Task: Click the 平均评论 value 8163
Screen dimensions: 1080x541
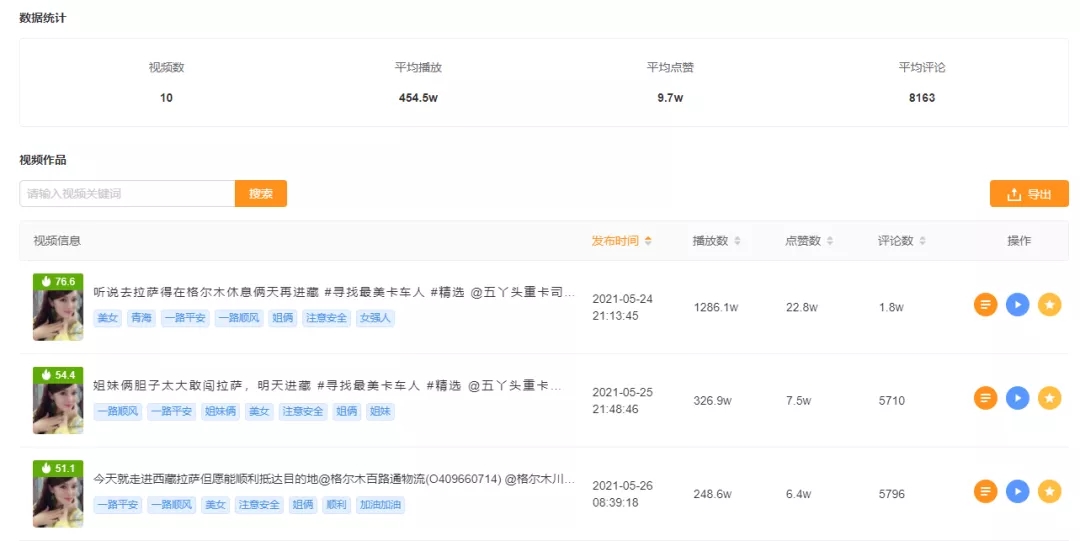Action: [x=922, y=98]
